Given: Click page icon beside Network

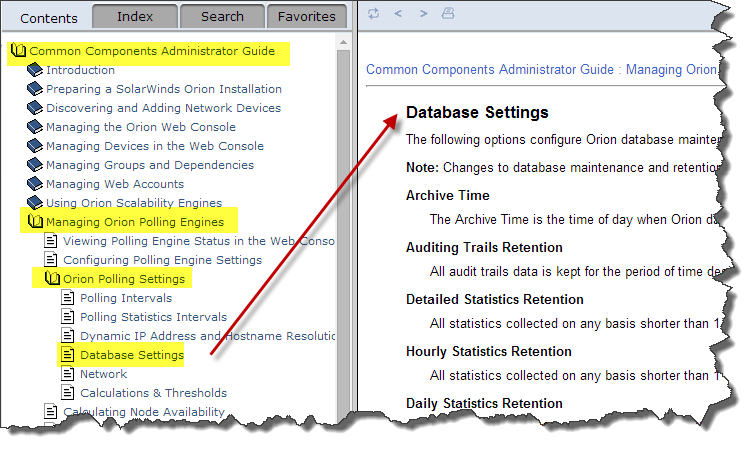Looking at the screenshot, I should coord(68,374).
